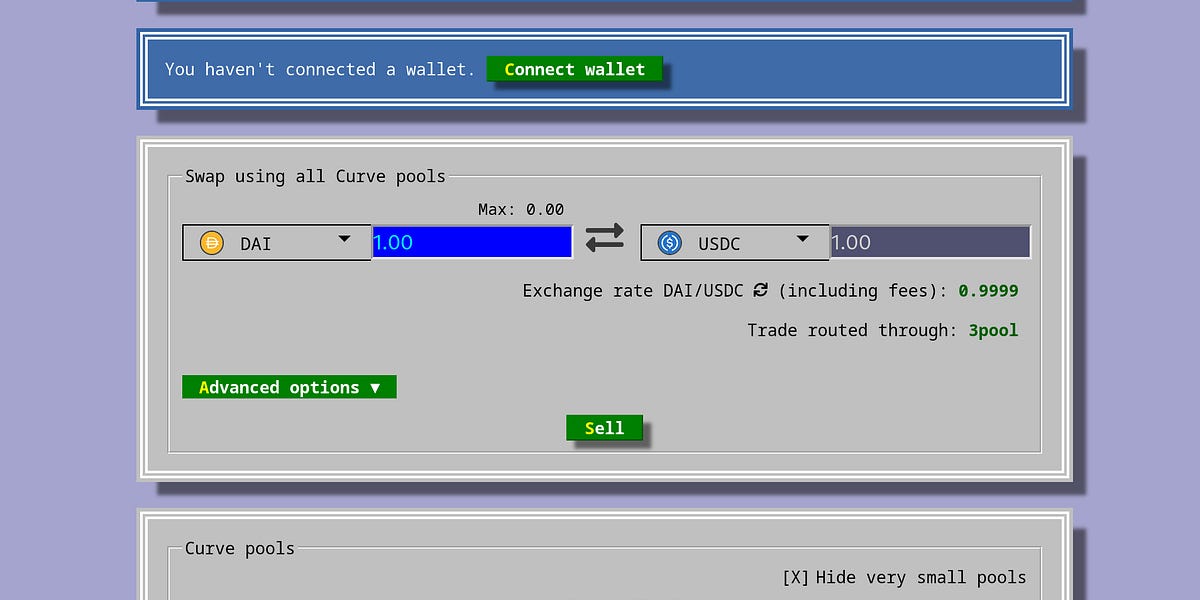Open the 3pool trade route link
The width and height of the screenshot is (1200, 600).
click(992, 330)
